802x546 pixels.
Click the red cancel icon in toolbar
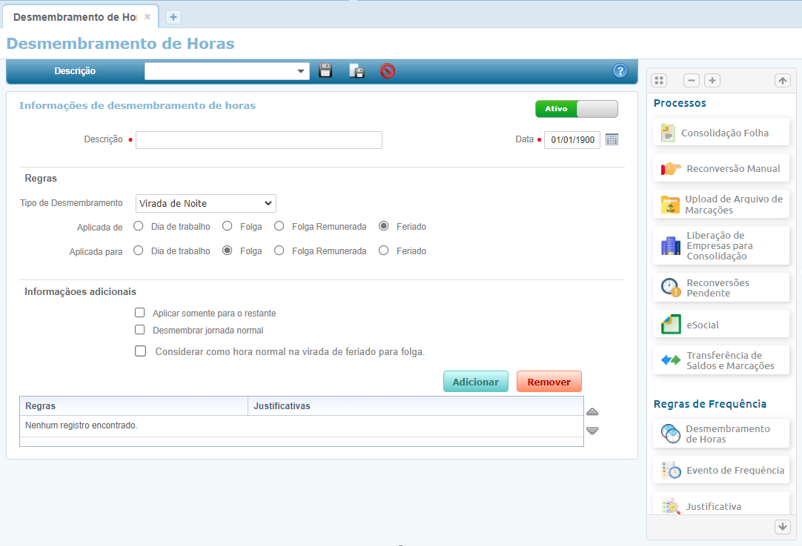[387, 71]
